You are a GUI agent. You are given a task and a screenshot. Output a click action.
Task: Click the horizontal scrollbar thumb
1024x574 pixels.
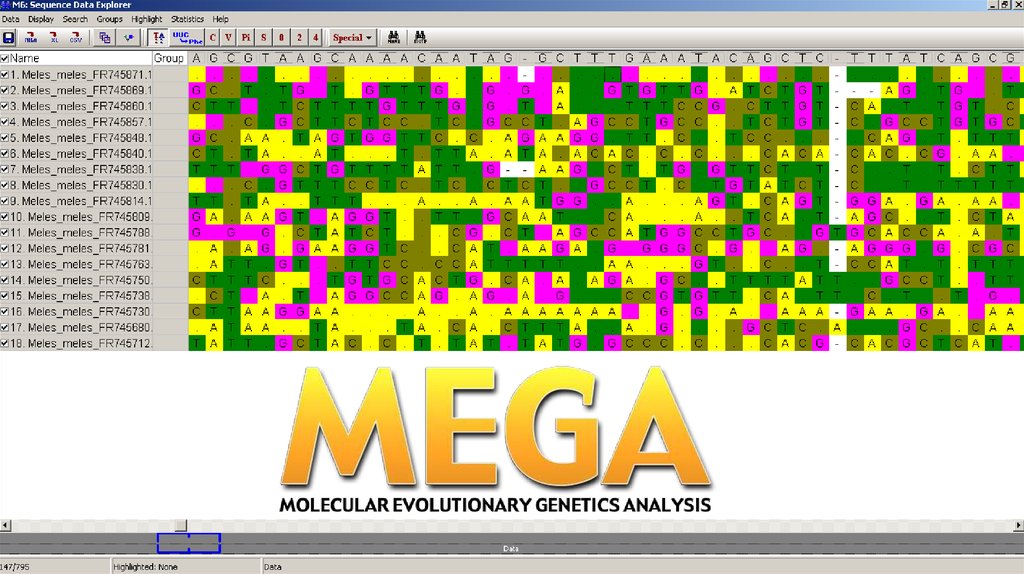tap(180, 524)
